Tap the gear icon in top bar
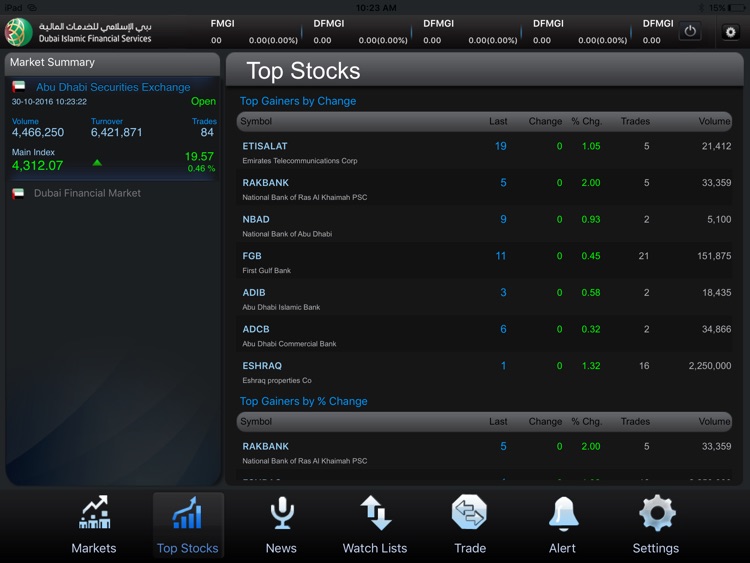 [x=730, y=32]
